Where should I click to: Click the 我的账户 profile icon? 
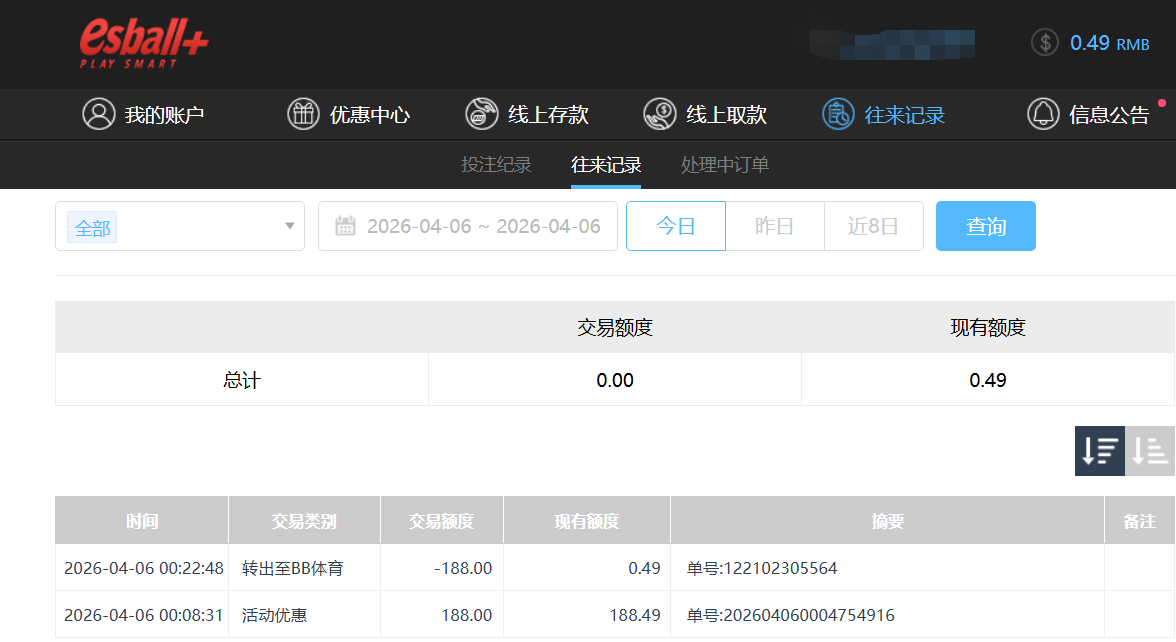[x=97, y=114]
